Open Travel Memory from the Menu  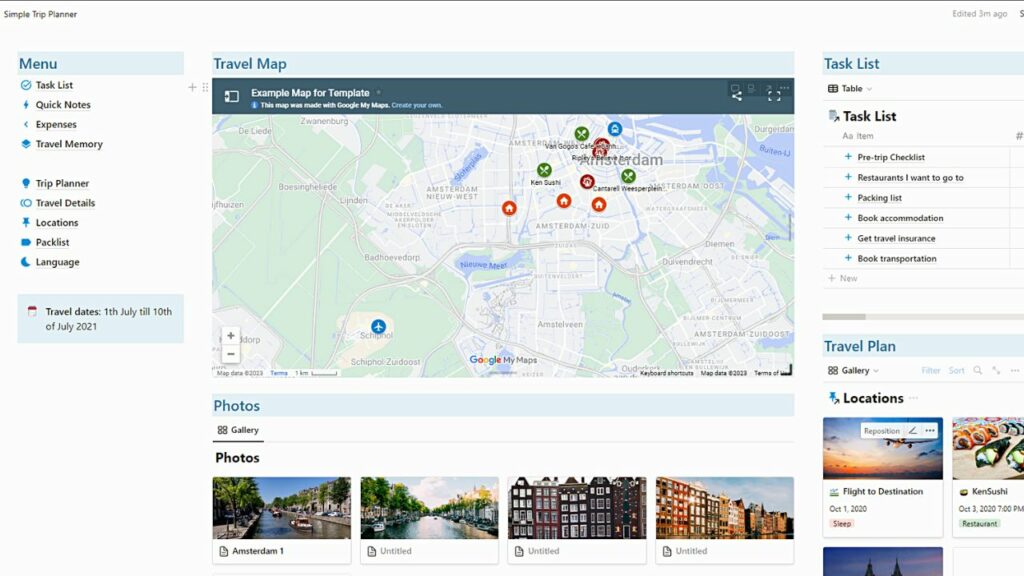(x=69, y=144)
